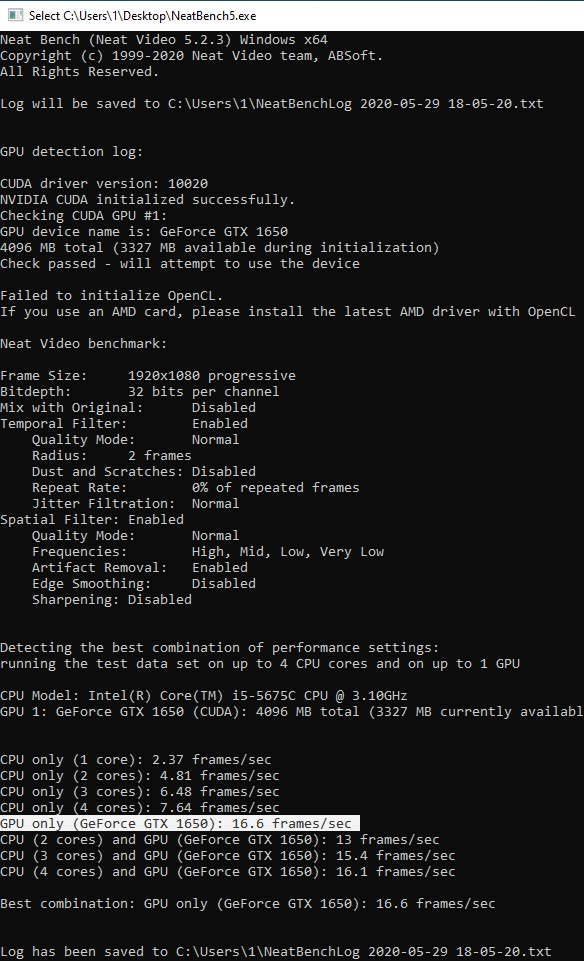
Task: Click '4096 MB total (3327 MB available during initialization)'
Action: (220, 248)
